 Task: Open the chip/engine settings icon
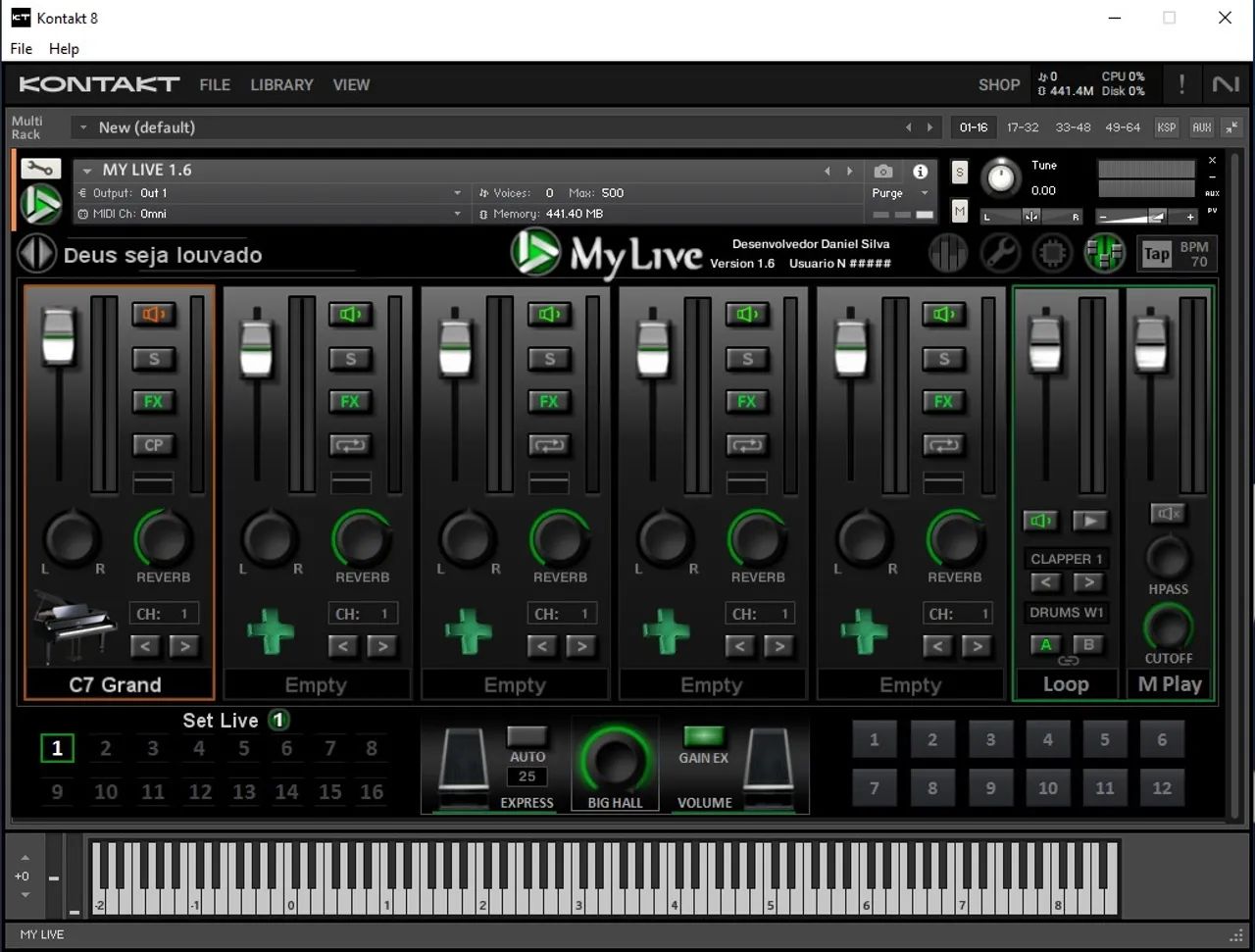click(1052, 253)
